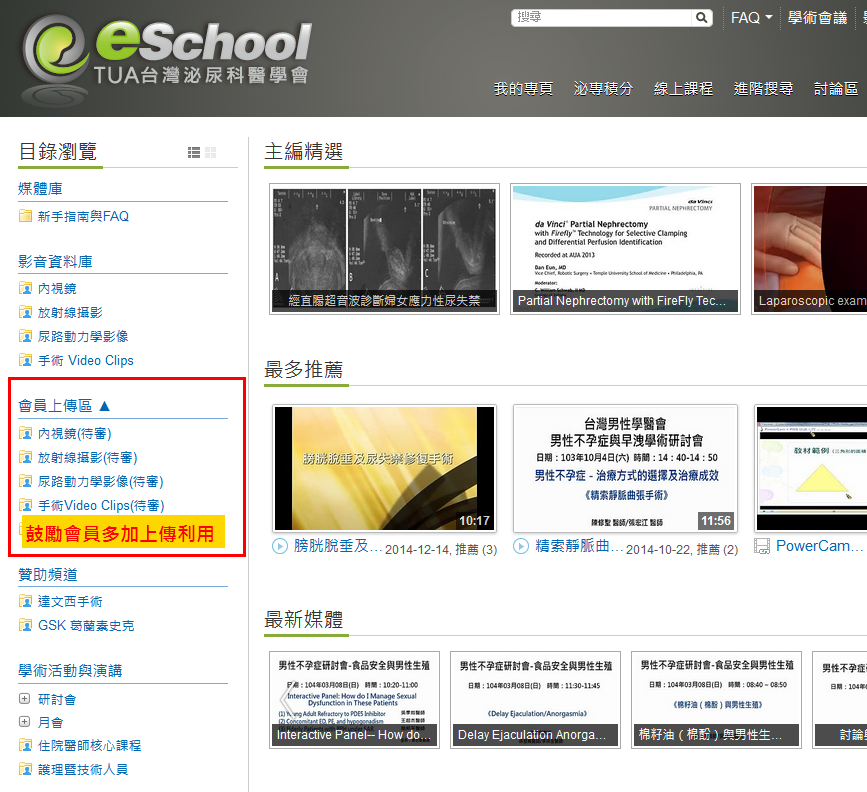The image size is (867, 792).
Task: Open the 新手指南與FAQ link
Action: coord(83,216)
